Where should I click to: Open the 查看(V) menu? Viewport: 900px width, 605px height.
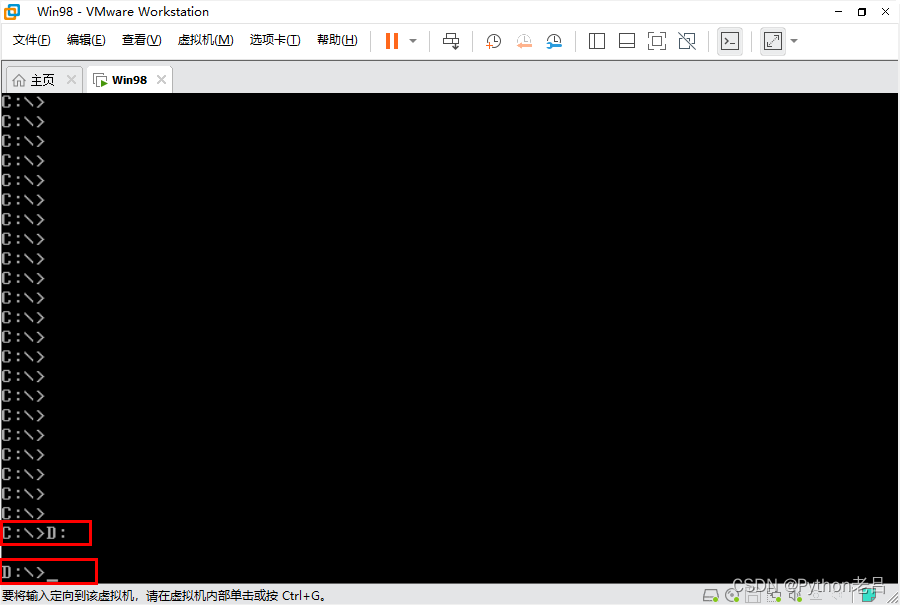click(x=141, y=40)
